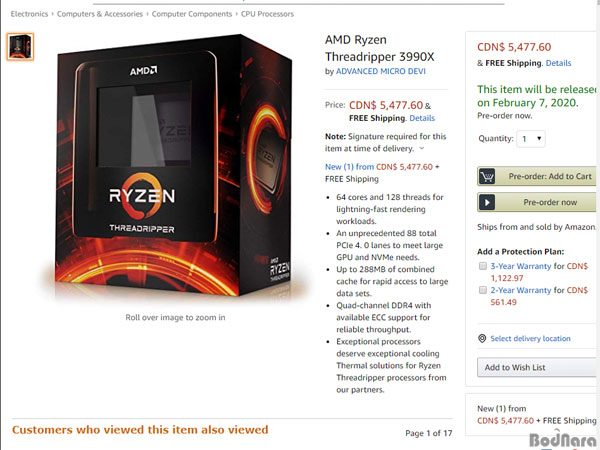Viewport: 600px width, 450px height.
Task: Click the location pin icon for delivery
Action: pos(482,338)
